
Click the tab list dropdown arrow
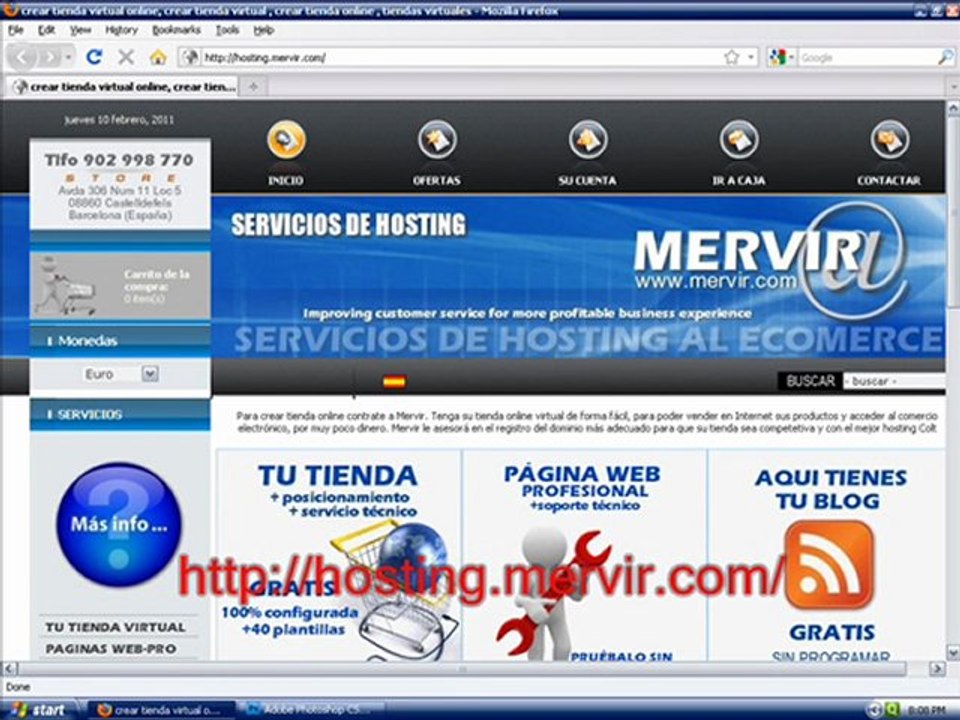tap(953, 87)
